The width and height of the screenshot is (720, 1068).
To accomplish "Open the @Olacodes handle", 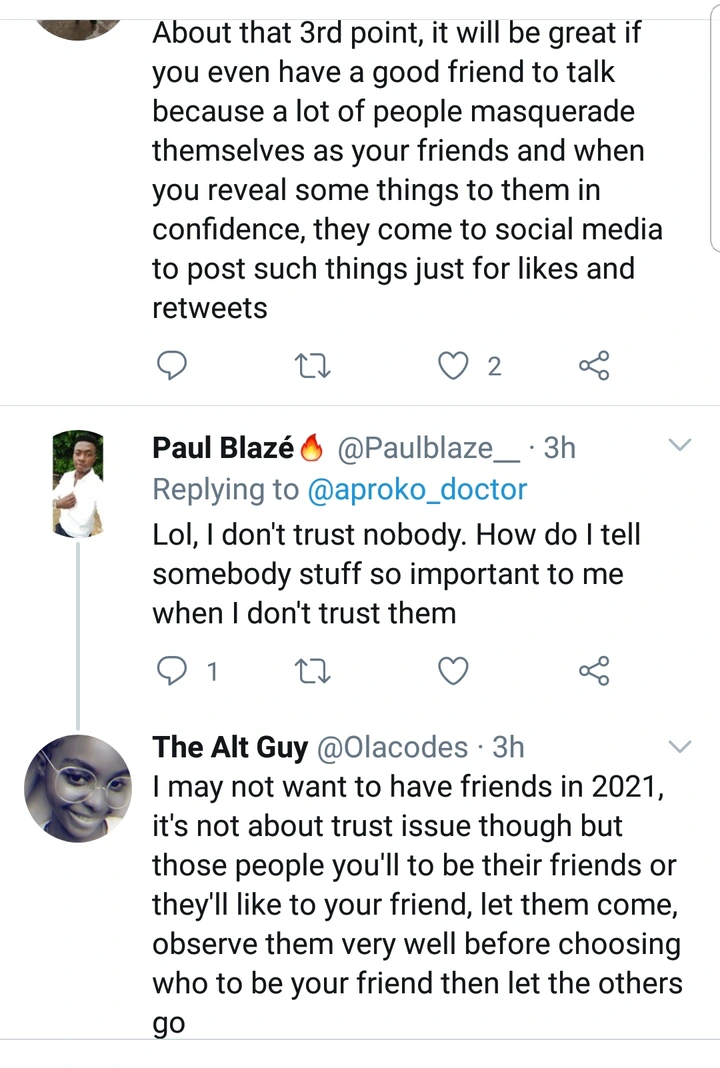I will 392,747.
